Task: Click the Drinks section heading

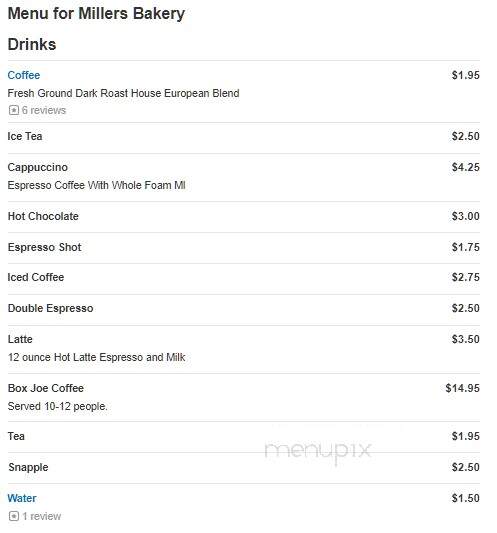Action: point(32,45)
